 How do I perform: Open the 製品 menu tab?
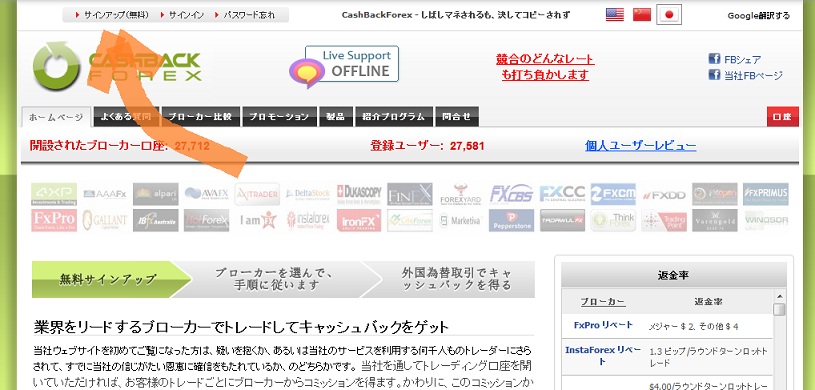point(336,116)
